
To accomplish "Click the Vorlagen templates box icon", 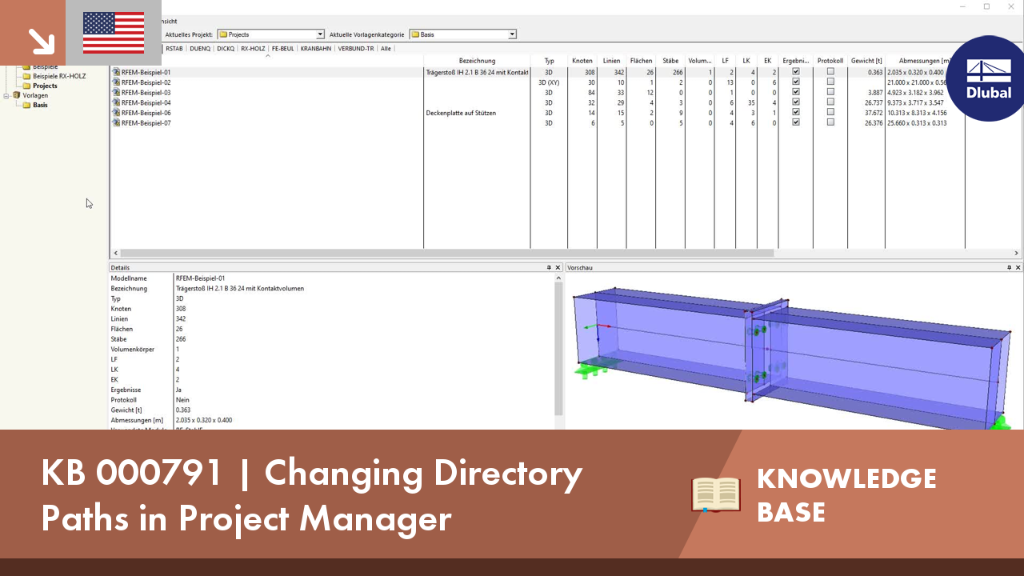I will (x=17, y=95).
